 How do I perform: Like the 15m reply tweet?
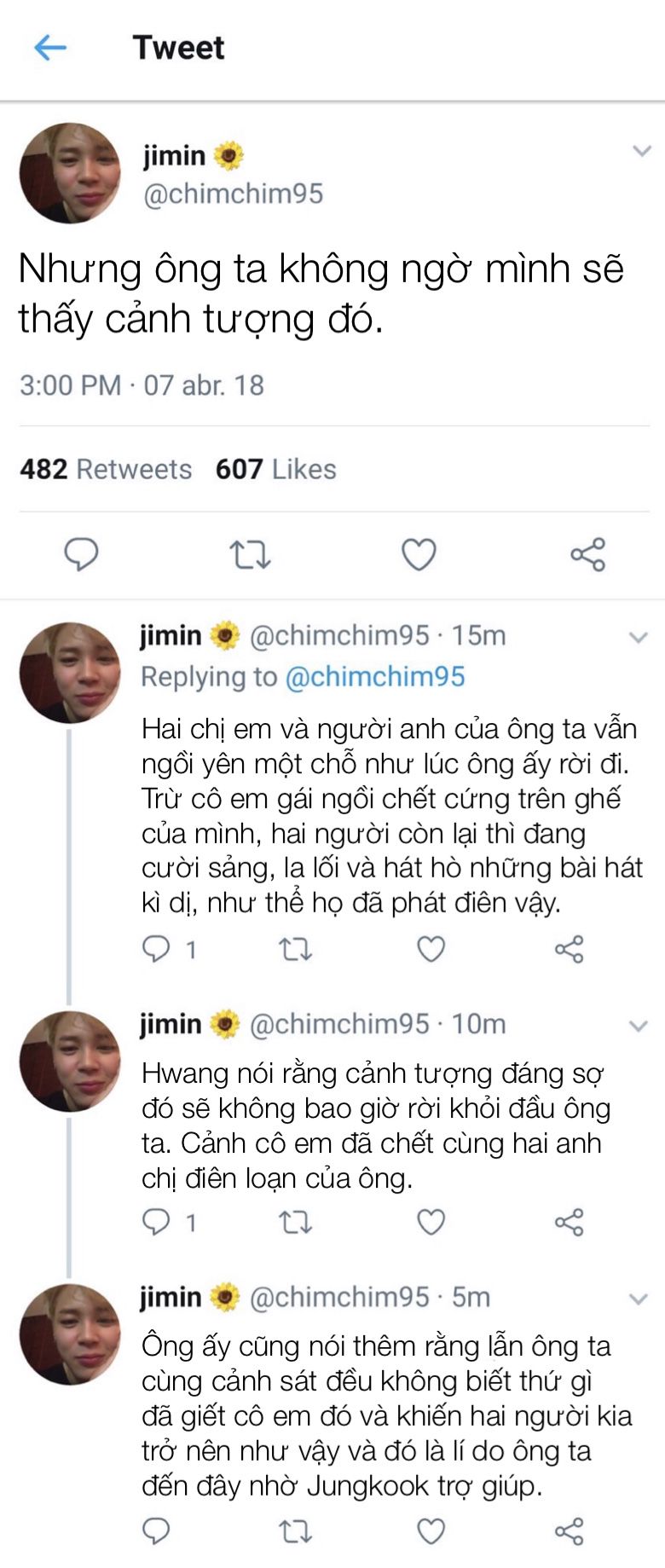431,949
